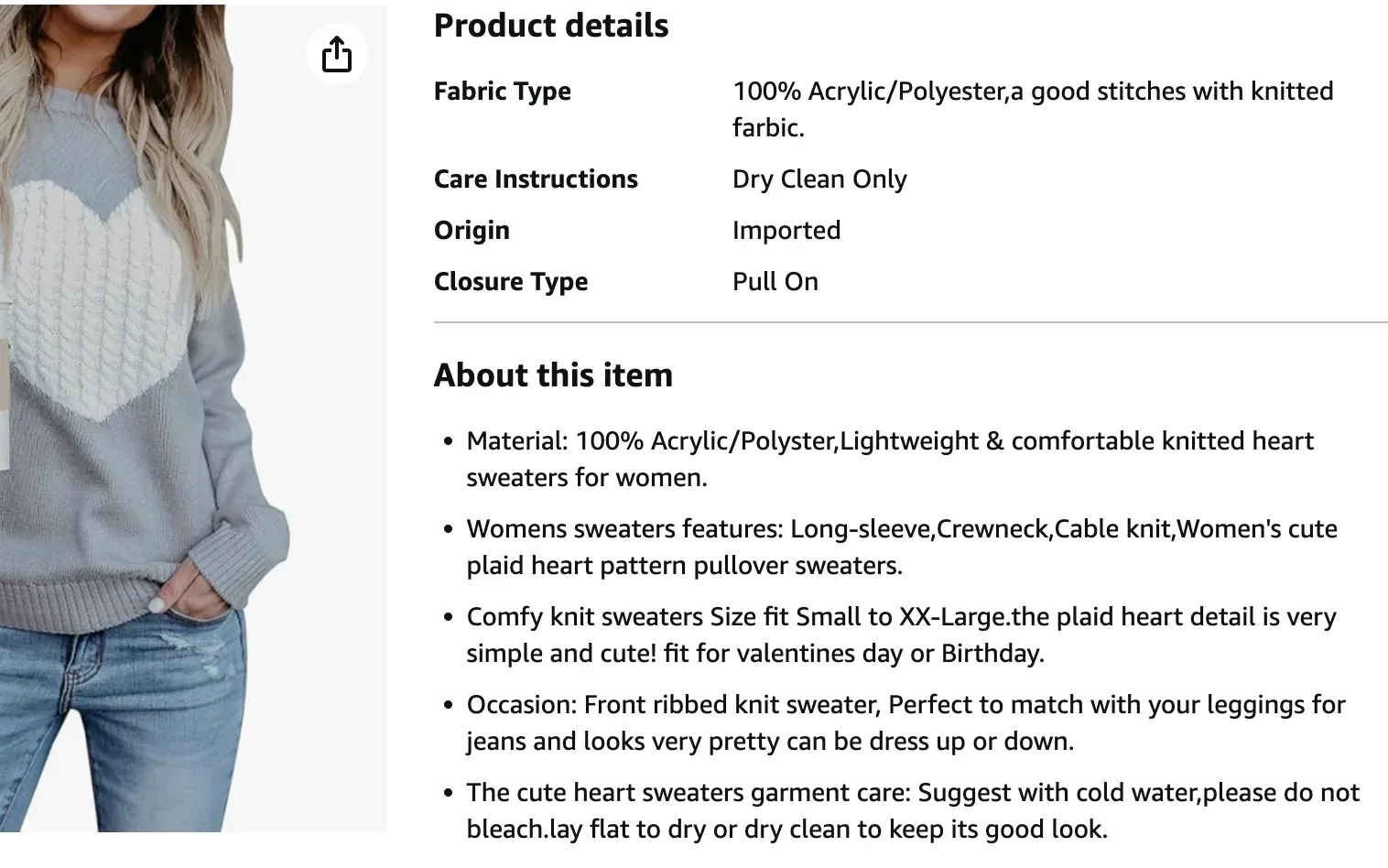Click the Care Instructions label
Image resolution: width=1388 pixels, height=868 pixels.
pos(536,179)
